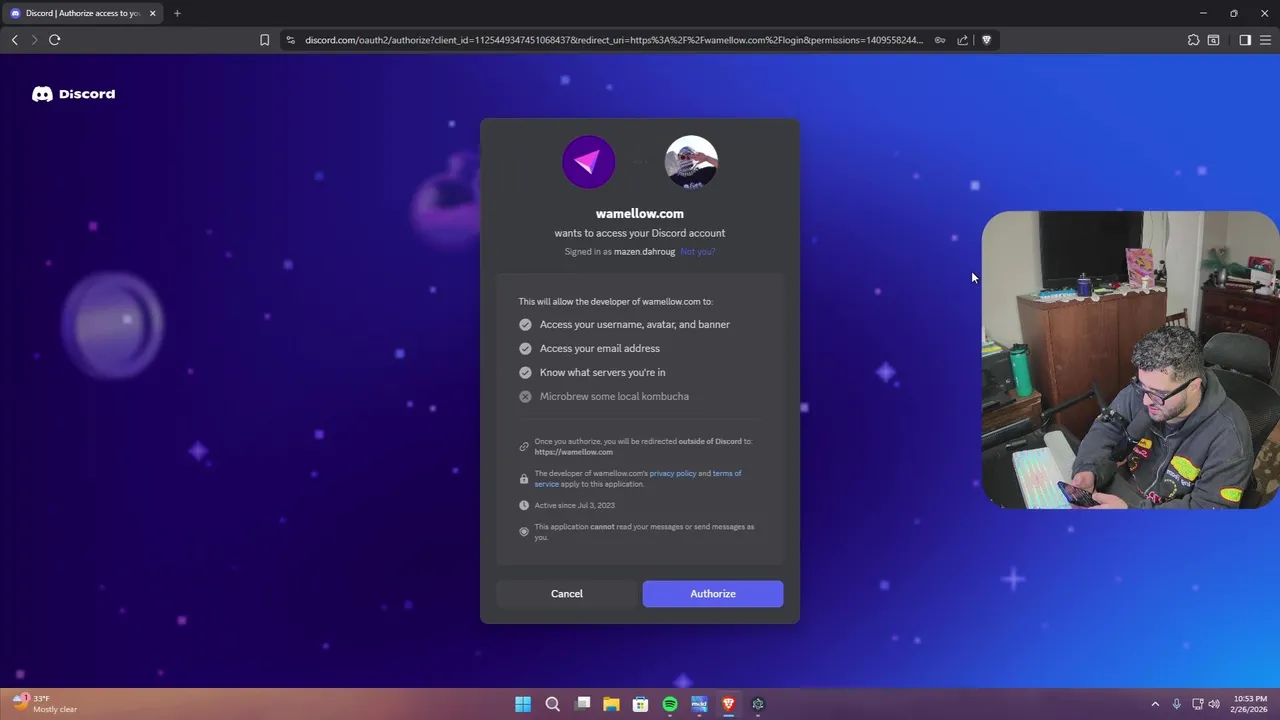Open the tab search icon
The height and width of the screenshot is (720, 1280).
coord(1213,40)
